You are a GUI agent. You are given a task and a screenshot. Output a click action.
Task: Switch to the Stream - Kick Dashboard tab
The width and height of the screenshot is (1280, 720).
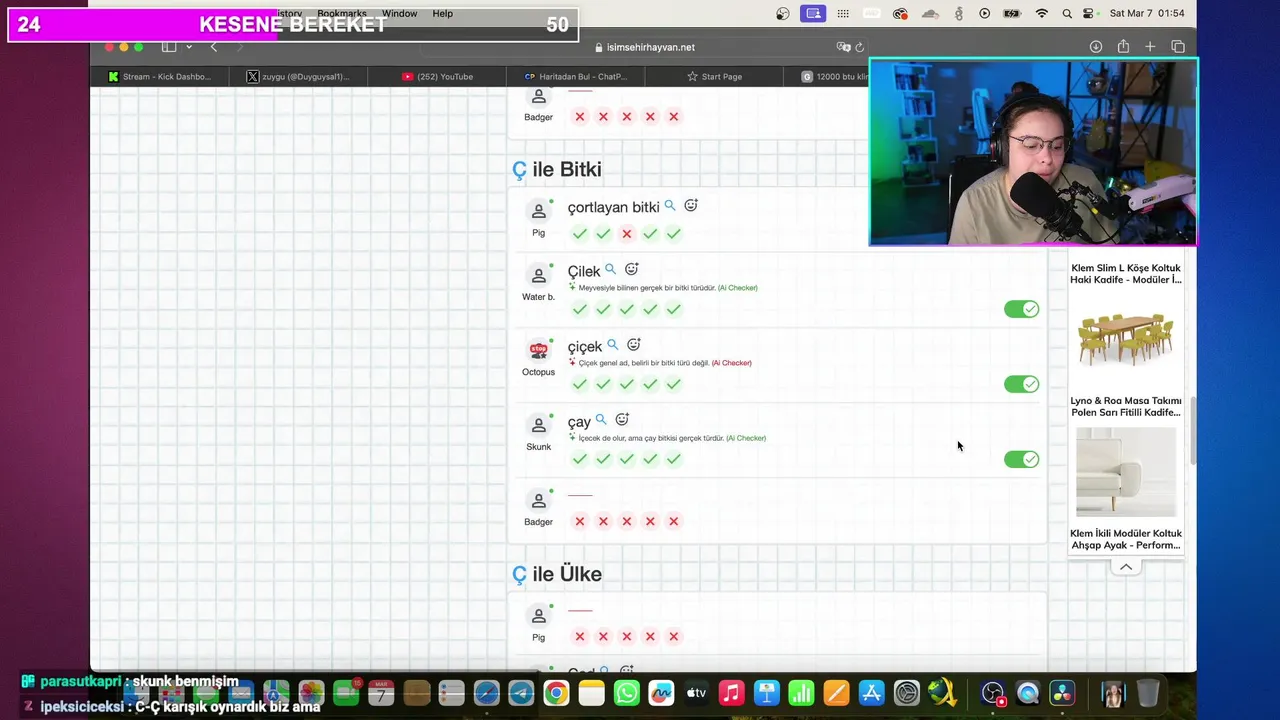[160, 76]
